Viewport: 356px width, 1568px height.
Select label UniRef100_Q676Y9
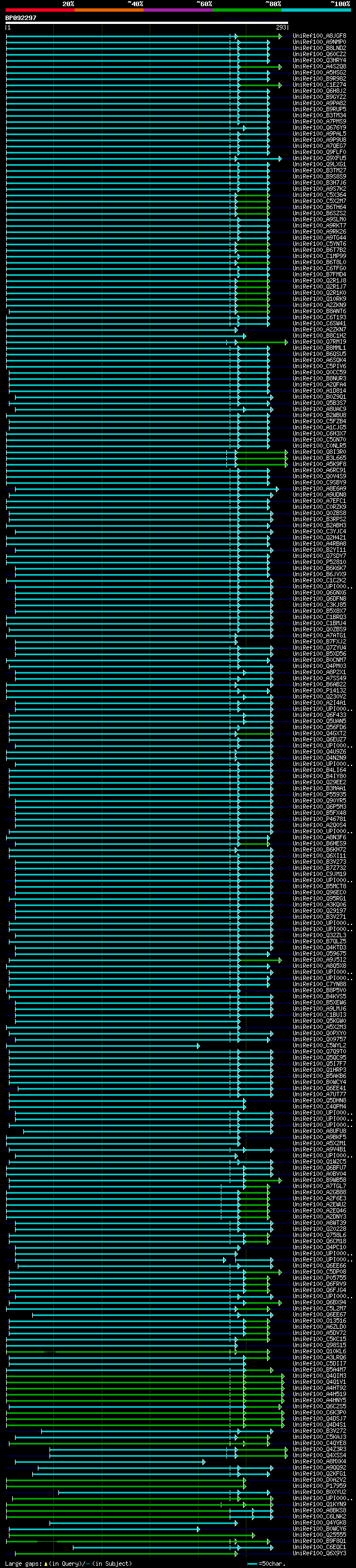coord(319,128)
